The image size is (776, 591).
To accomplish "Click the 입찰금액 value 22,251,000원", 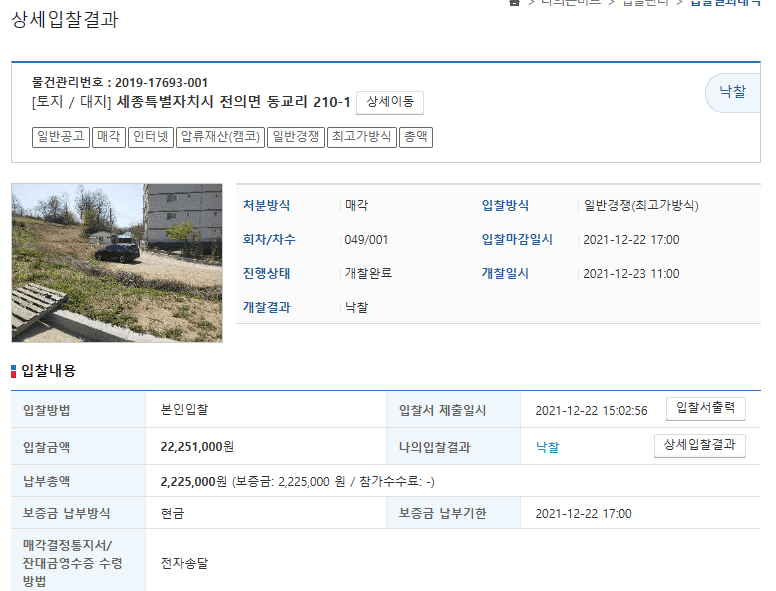I will [x=197, y=446].
